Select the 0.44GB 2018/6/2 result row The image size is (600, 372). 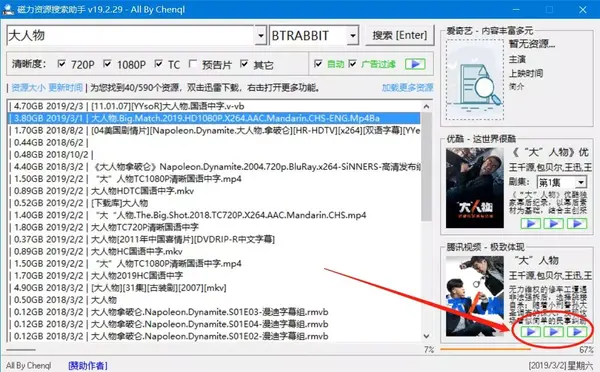[x=214, y=142]
